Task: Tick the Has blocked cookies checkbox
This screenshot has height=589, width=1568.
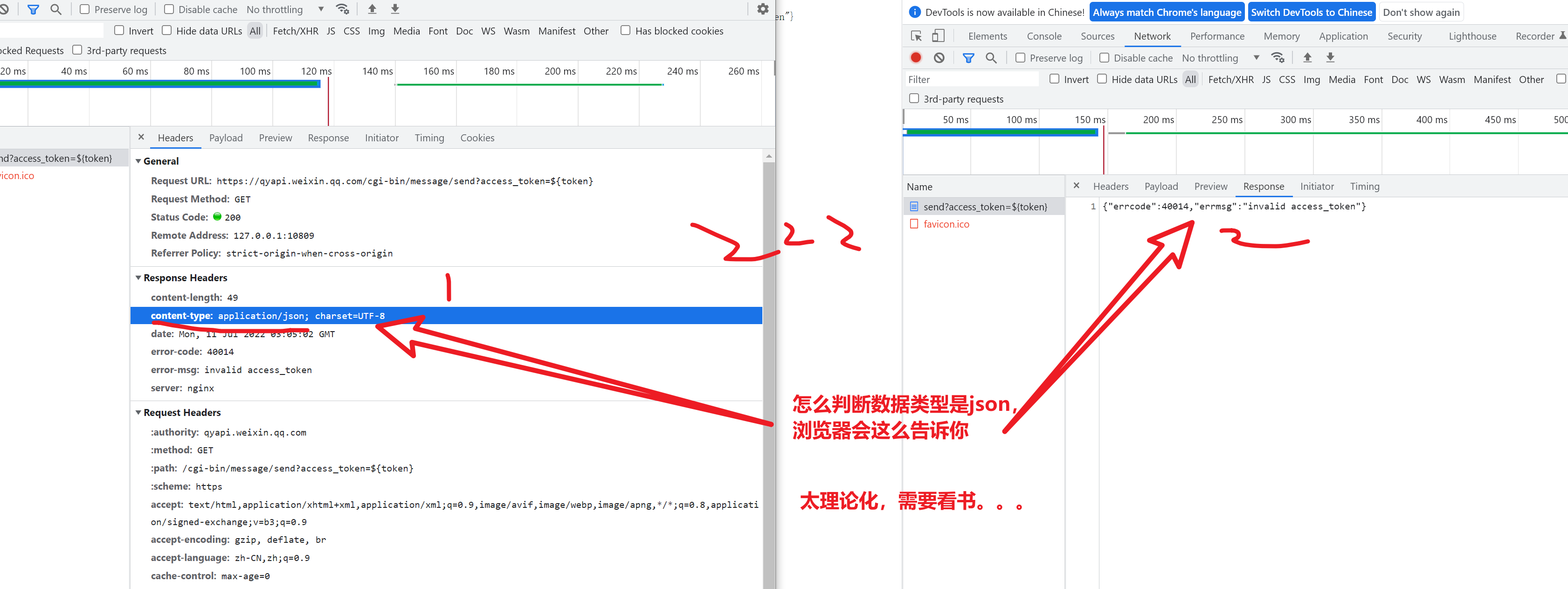Action: (625, 30)
